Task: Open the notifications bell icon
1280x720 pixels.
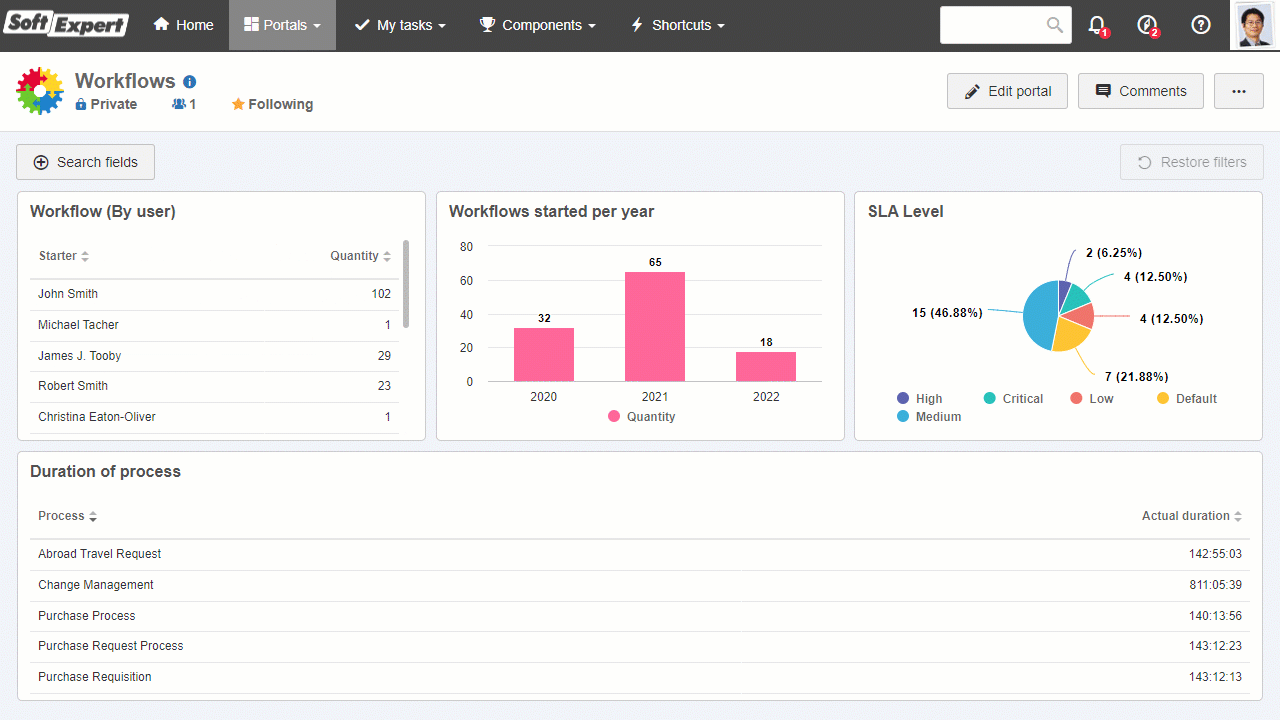Action: (x=1098, y=26)
